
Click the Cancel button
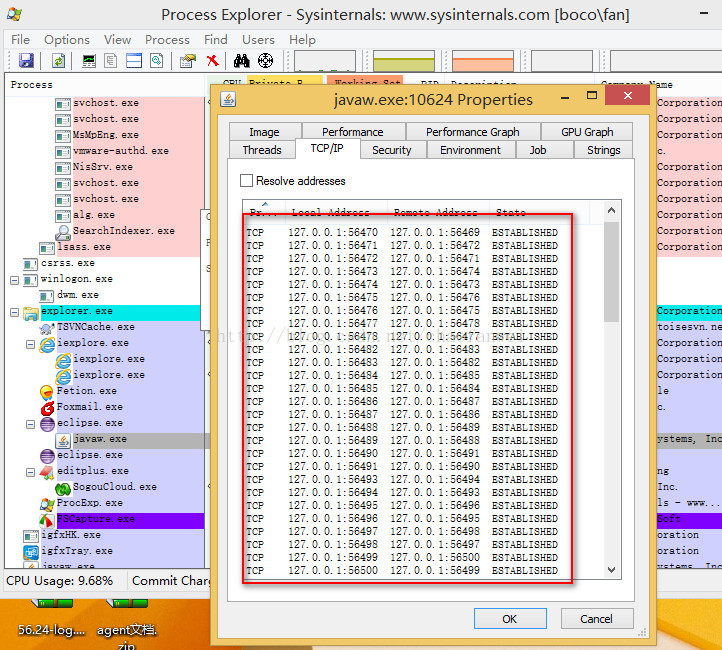point(596,618)
